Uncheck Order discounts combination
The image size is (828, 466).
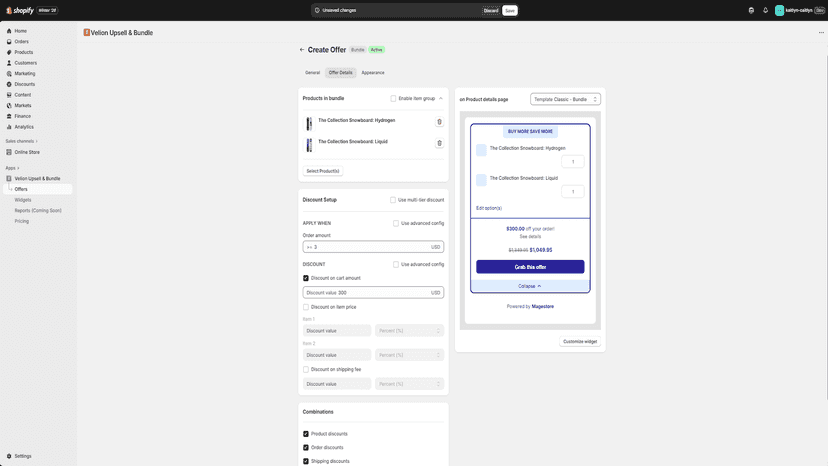tap(306, 448)
